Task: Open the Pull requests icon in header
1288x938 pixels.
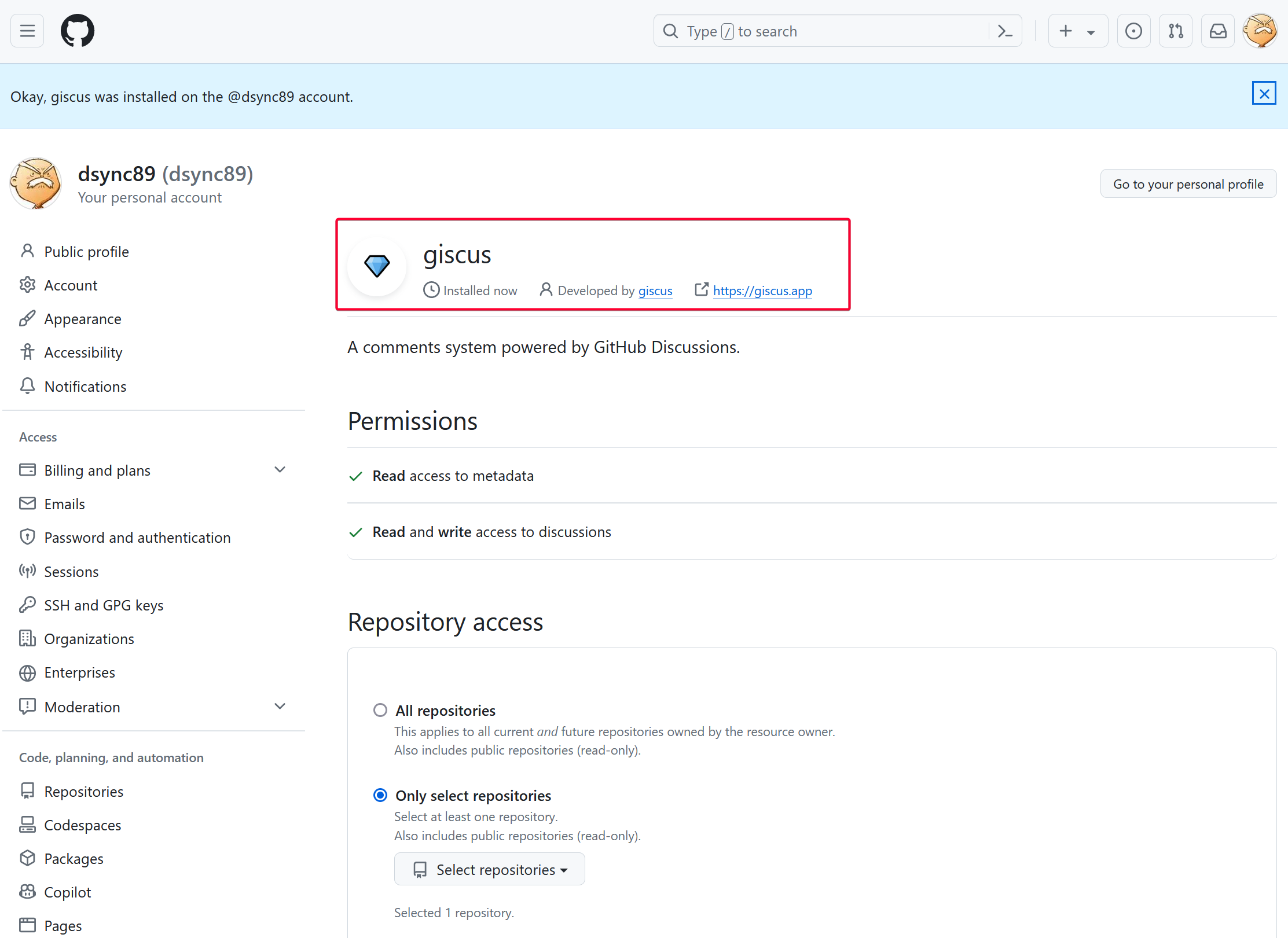Action: [1176, 31]
